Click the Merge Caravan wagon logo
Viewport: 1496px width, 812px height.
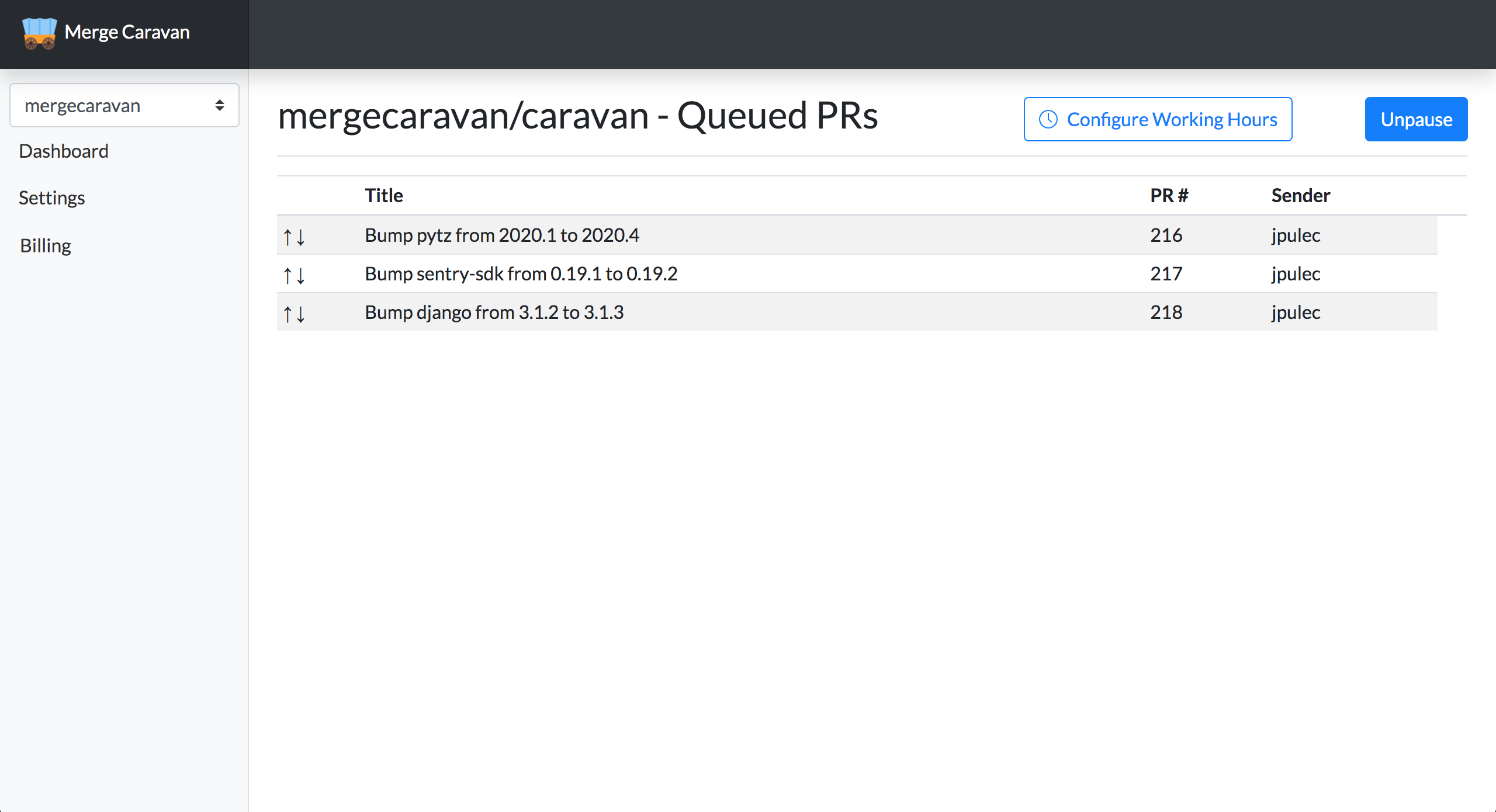click(39, 33)
